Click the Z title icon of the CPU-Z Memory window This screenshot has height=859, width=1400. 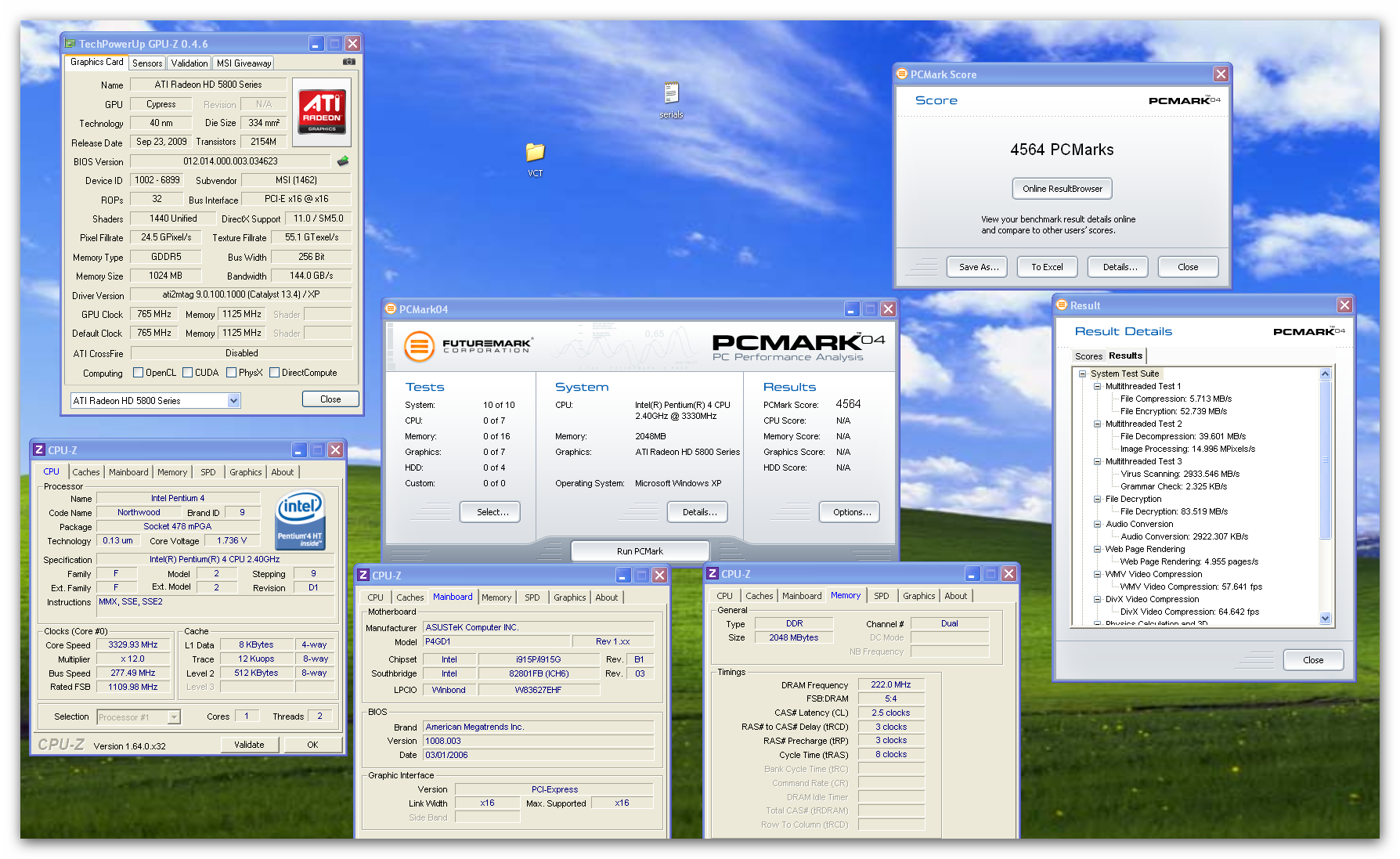click(x=713, y=574)
